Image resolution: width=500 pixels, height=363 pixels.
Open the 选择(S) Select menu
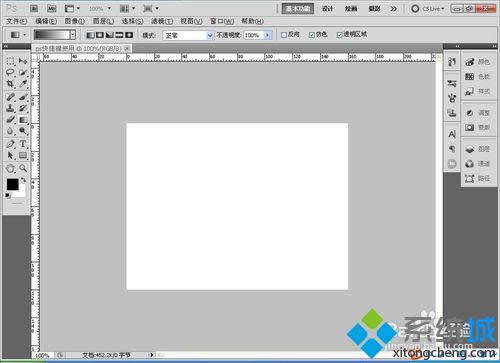click(132, 21)
